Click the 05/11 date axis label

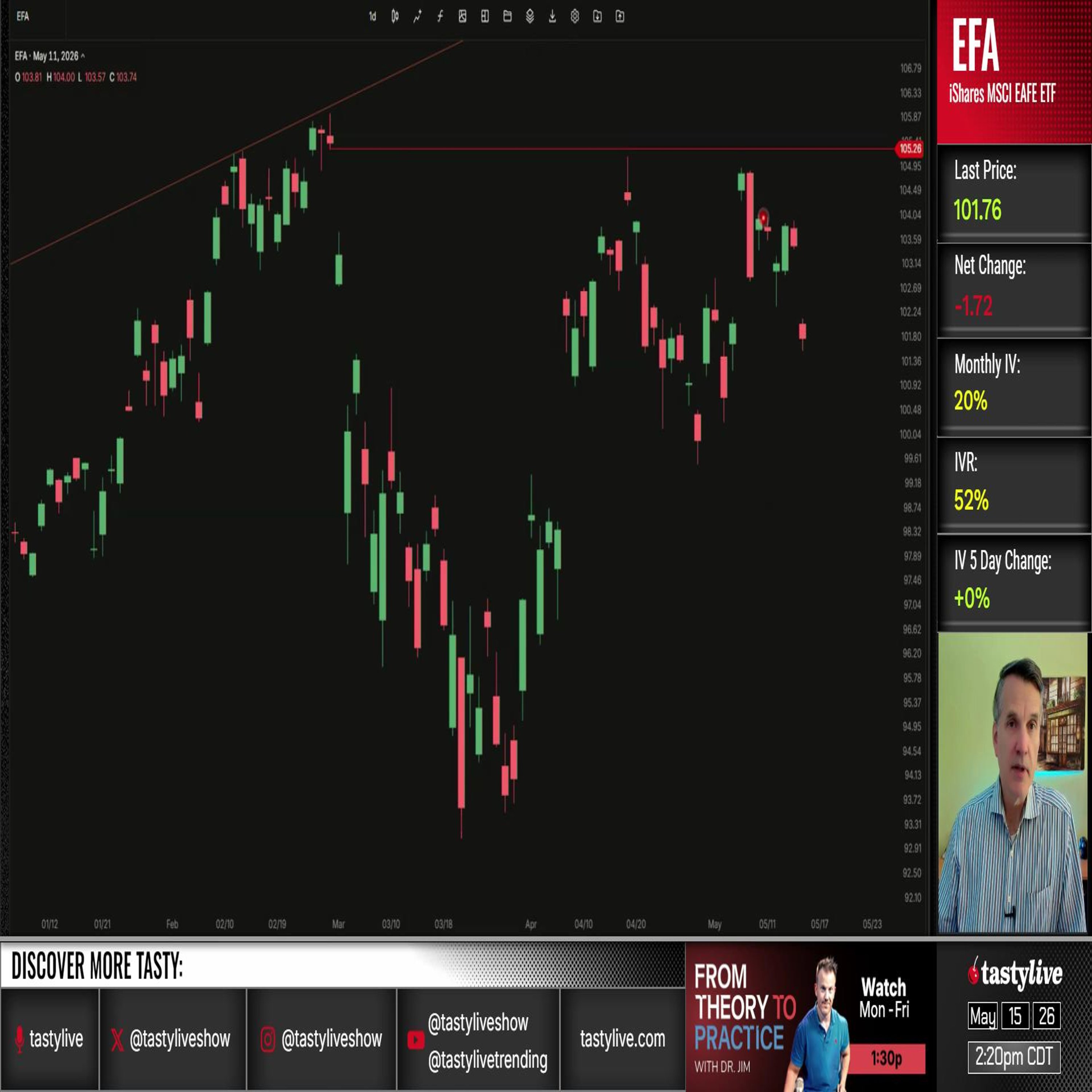pos(767,924)
